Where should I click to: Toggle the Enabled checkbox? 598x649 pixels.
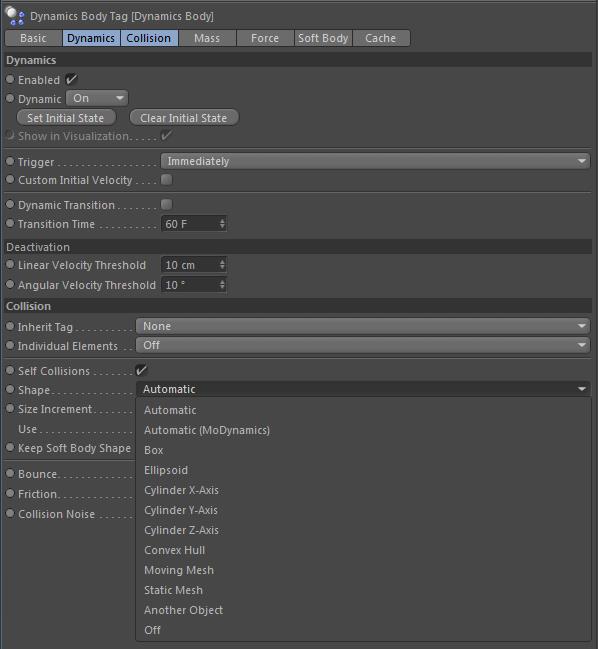coord(71,79)
